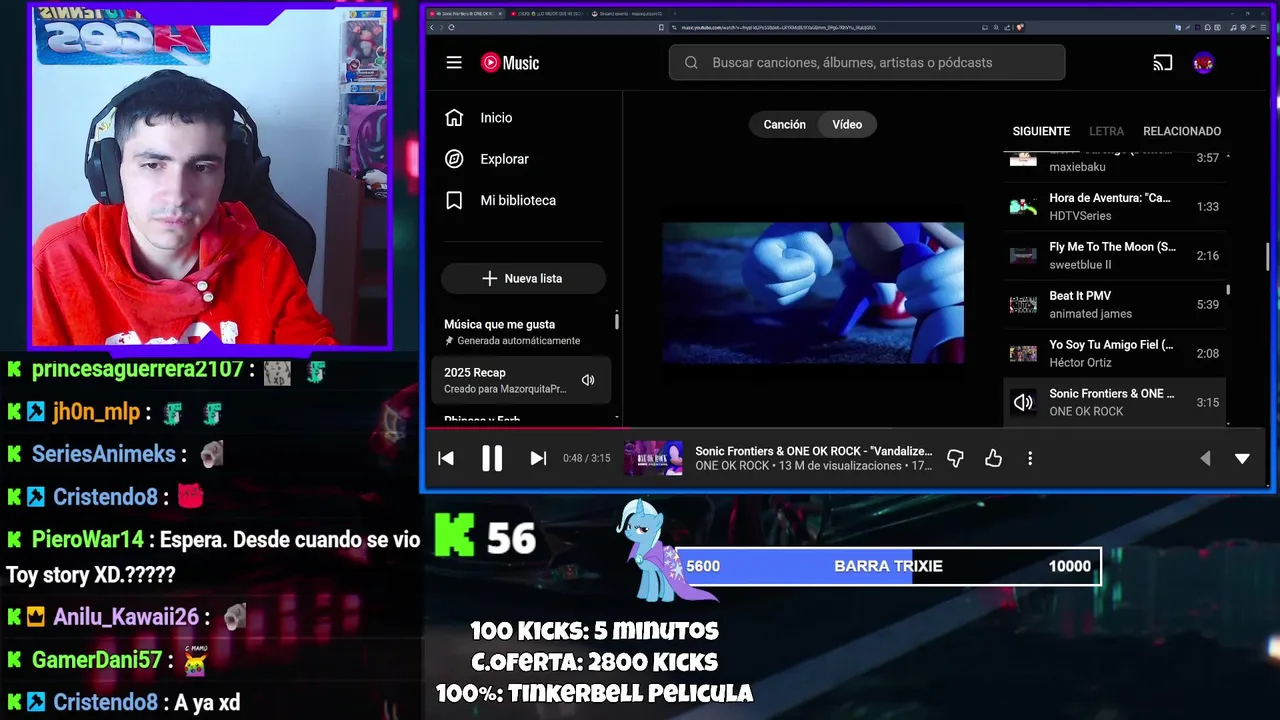The image size is (1280, 720).
Task: Dislike the current song
Action: pos(955,458)
